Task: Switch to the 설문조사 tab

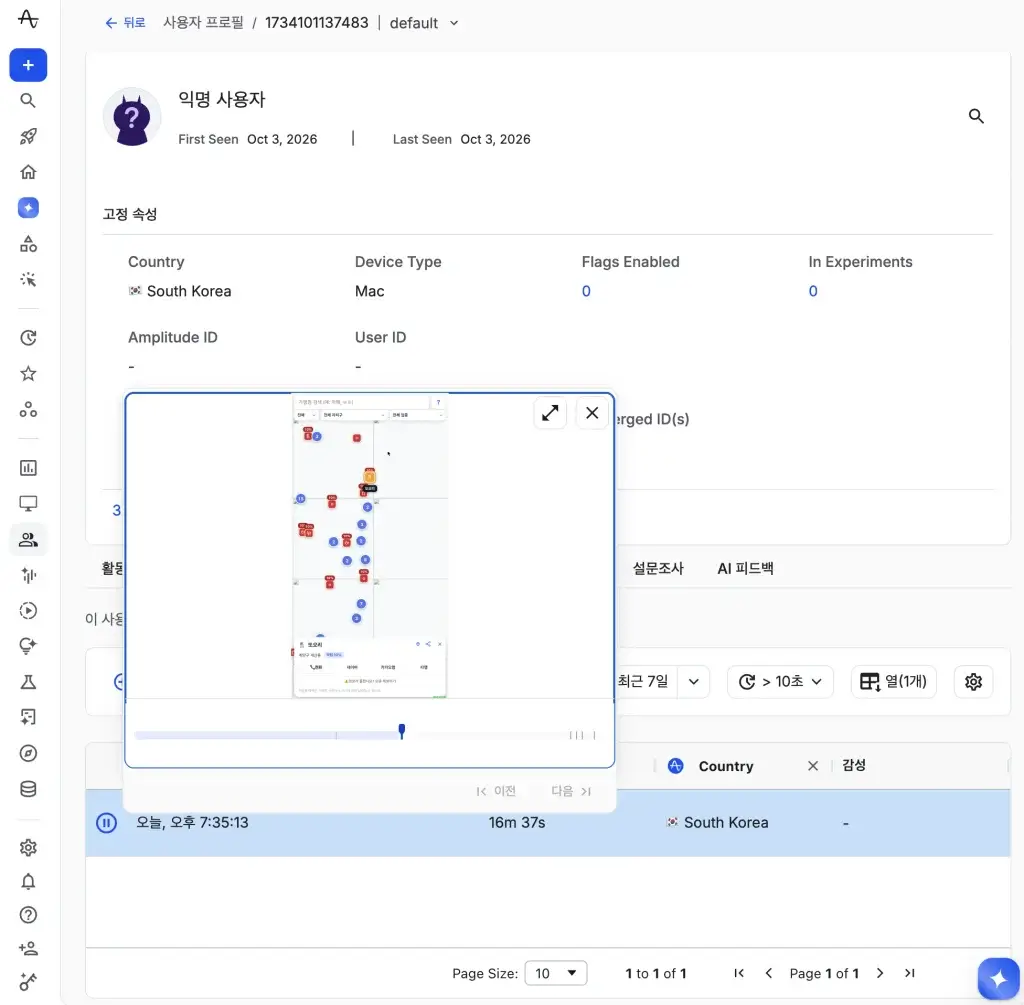Action: pos(658,569)
